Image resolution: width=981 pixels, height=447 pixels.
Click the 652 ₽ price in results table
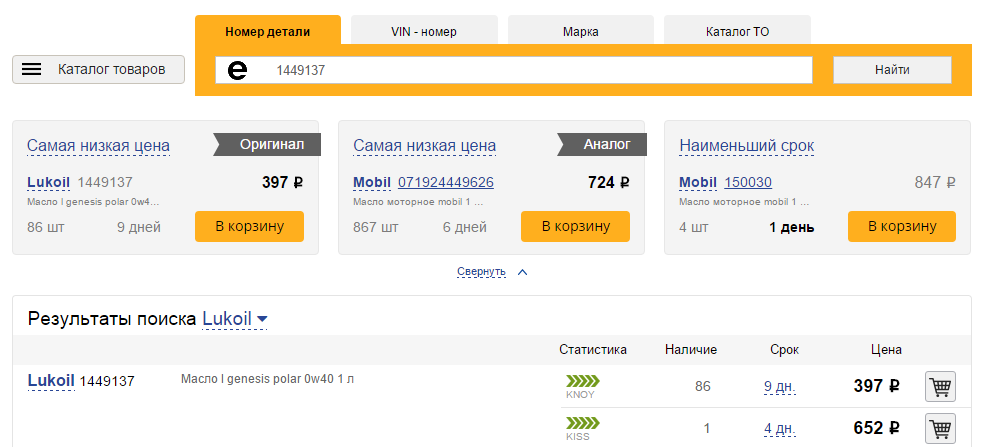click(877, 429)
